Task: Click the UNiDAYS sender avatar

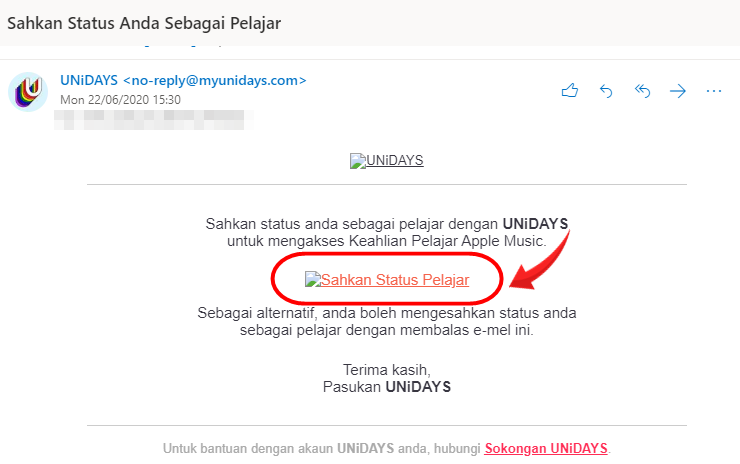Action: [28, 92]
